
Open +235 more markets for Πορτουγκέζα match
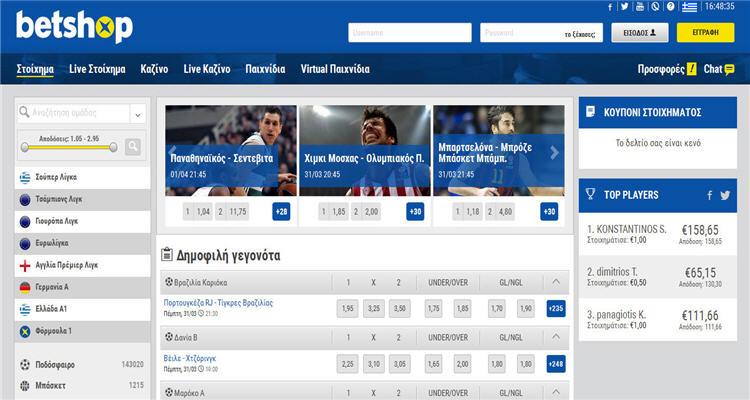[x=556, y=308]
